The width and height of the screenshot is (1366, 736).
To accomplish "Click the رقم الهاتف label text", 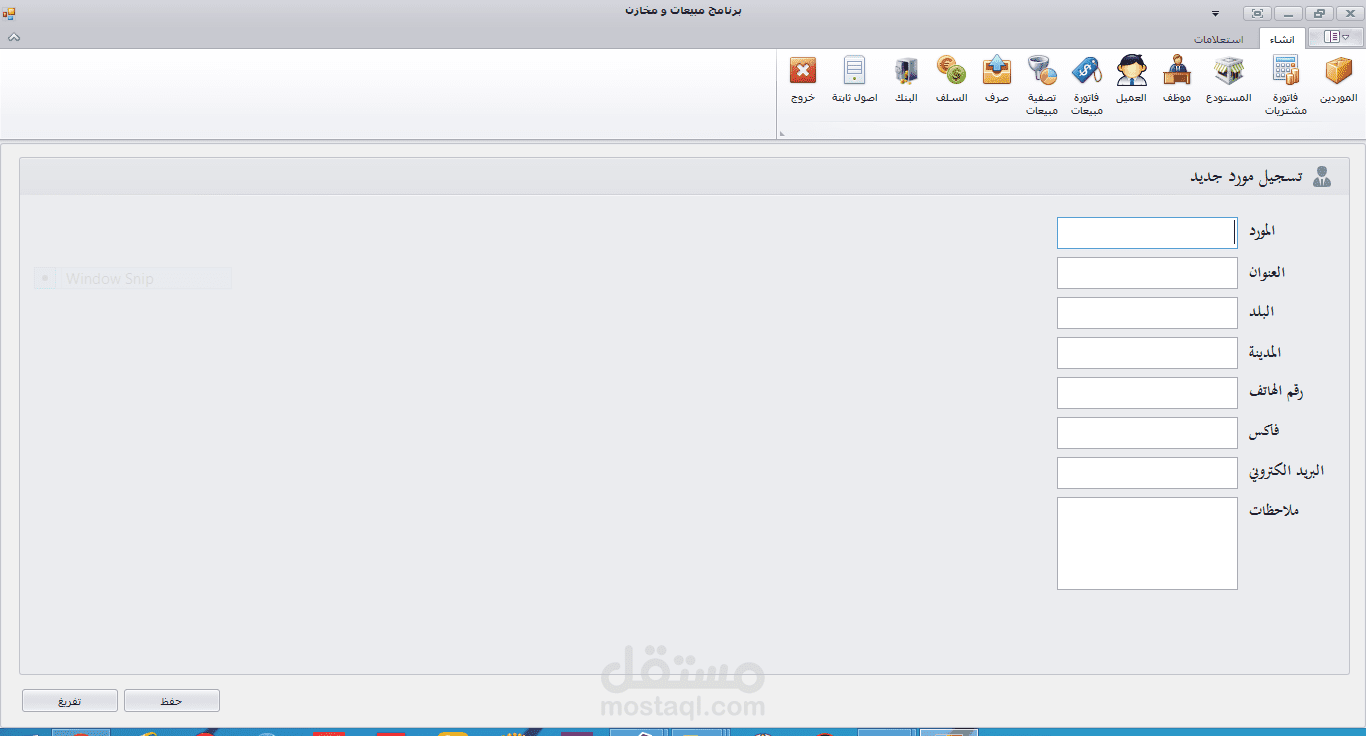I will click(1276, 391).
